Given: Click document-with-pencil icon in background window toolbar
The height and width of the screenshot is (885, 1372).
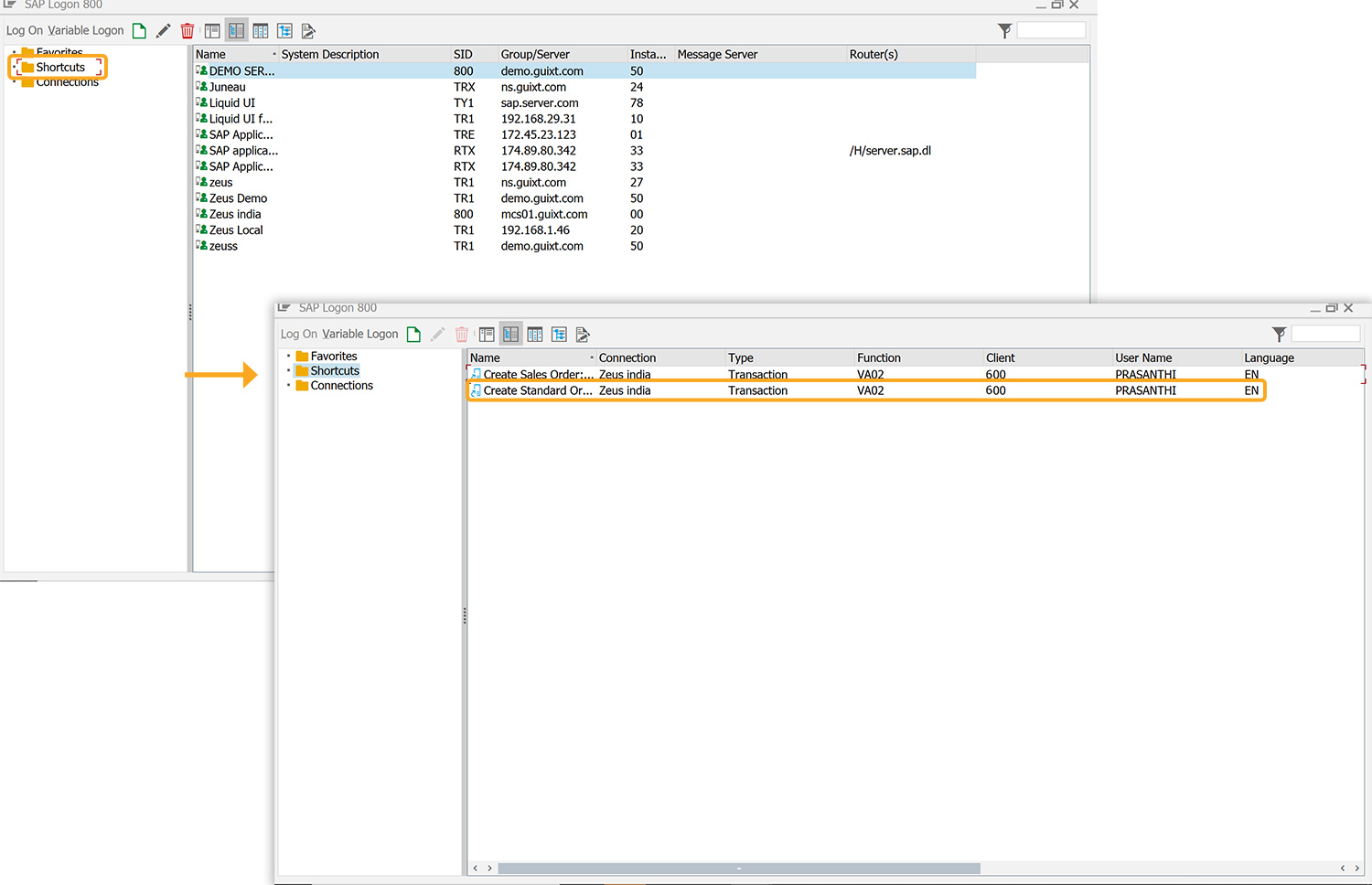Looking at the screenshot, I should (x=308, y=31).
